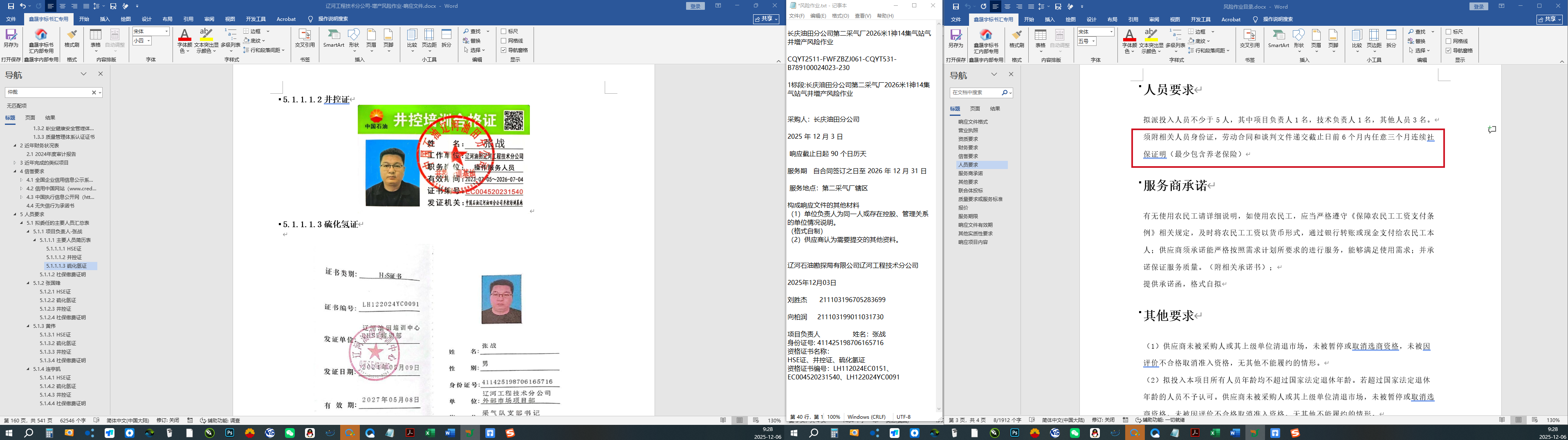The height and width of the screenshot is (440, 1568).
Task: Jump to 服务商承诺 heading in right navigation
Action: 971,174
